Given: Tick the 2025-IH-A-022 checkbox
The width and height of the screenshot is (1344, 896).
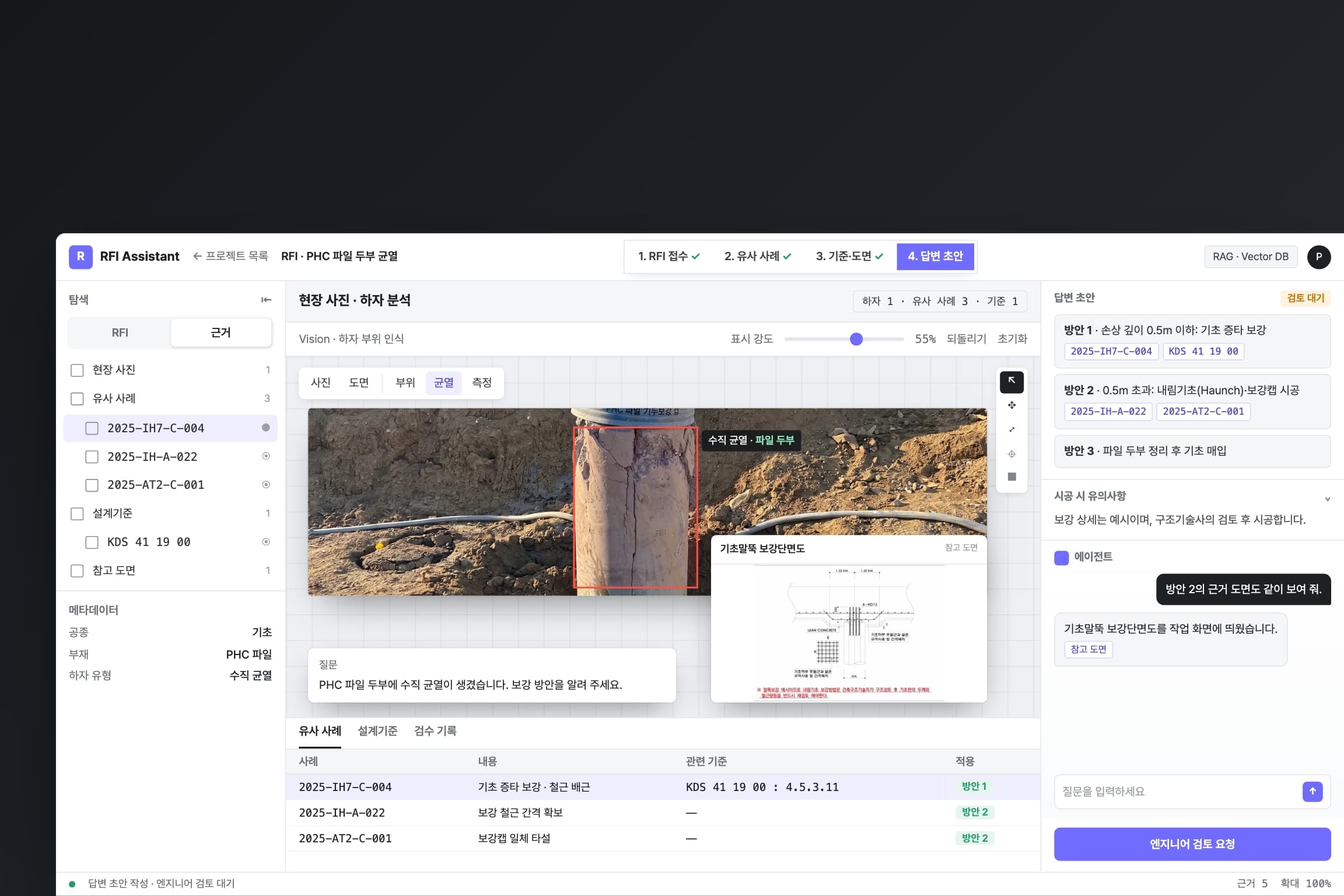Looking at the screenshot, I should click(92, 457).
